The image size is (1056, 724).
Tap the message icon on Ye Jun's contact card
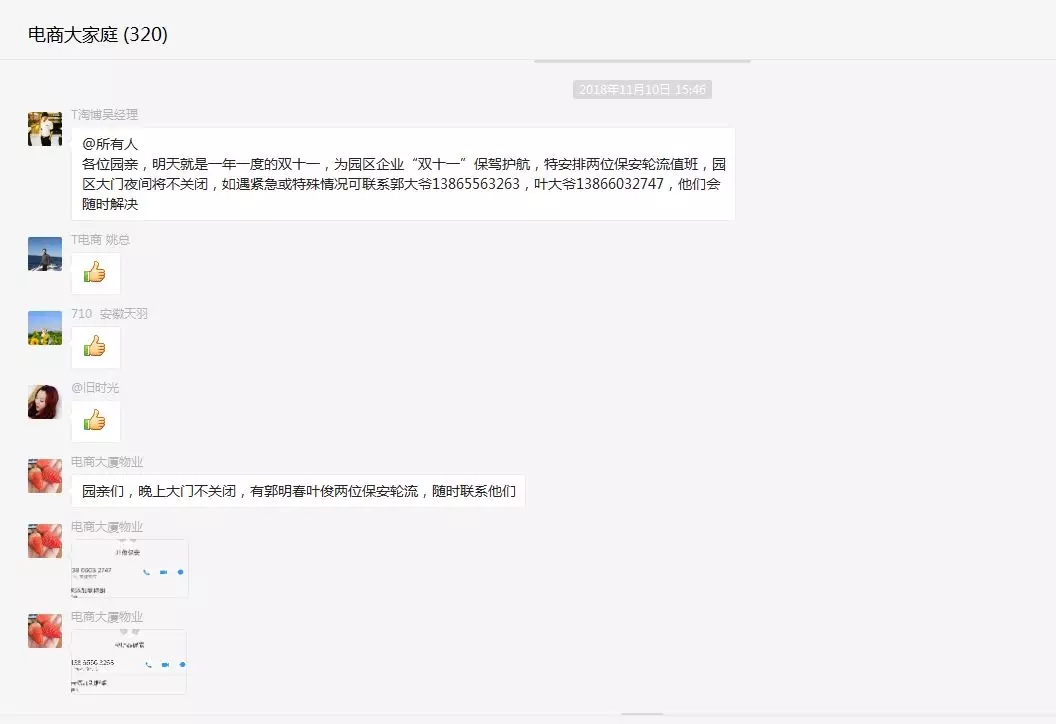pos(180,572)
